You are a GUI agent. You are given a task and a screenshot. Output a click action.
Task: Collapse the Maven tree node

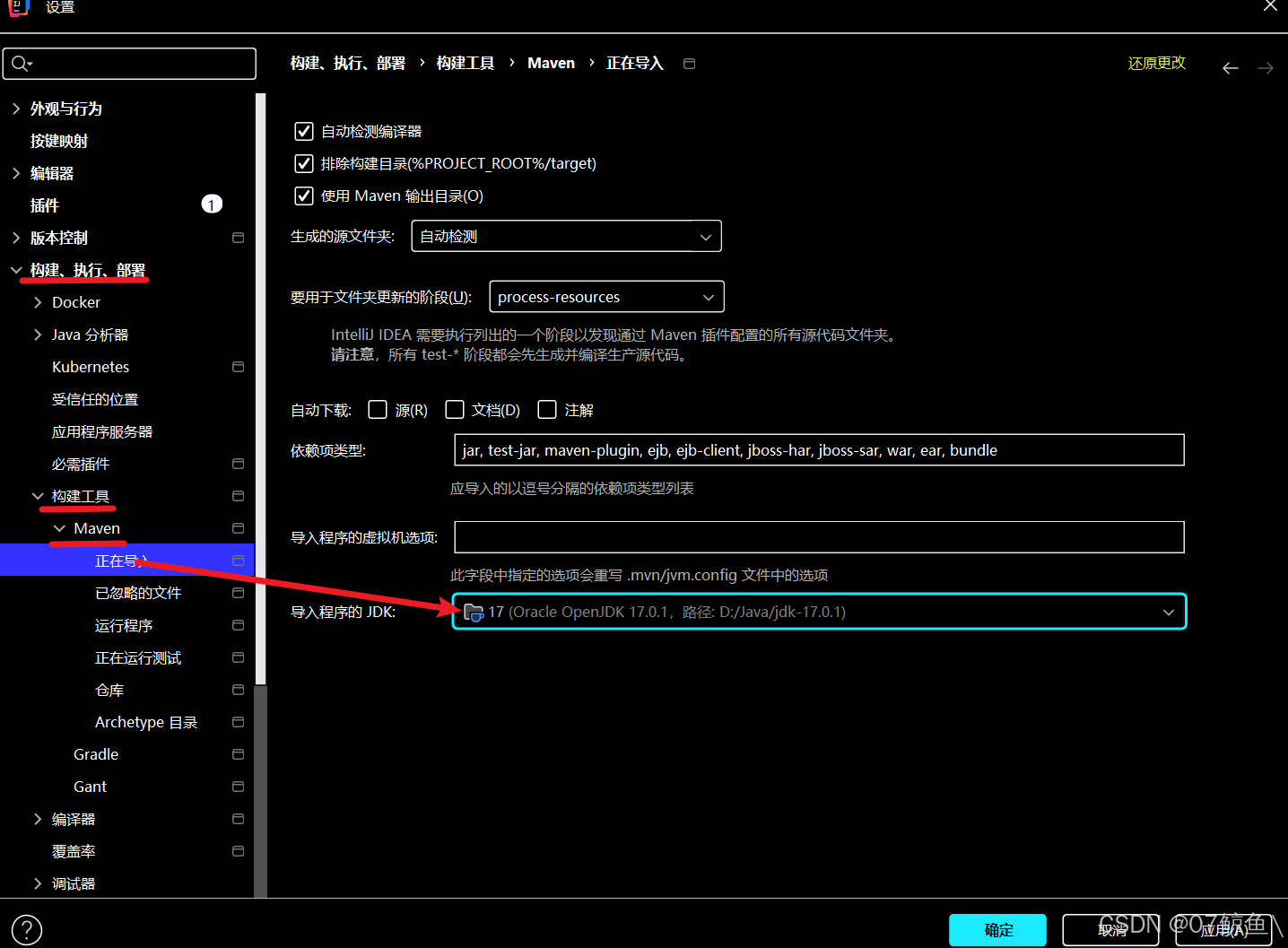click(61, 527)
